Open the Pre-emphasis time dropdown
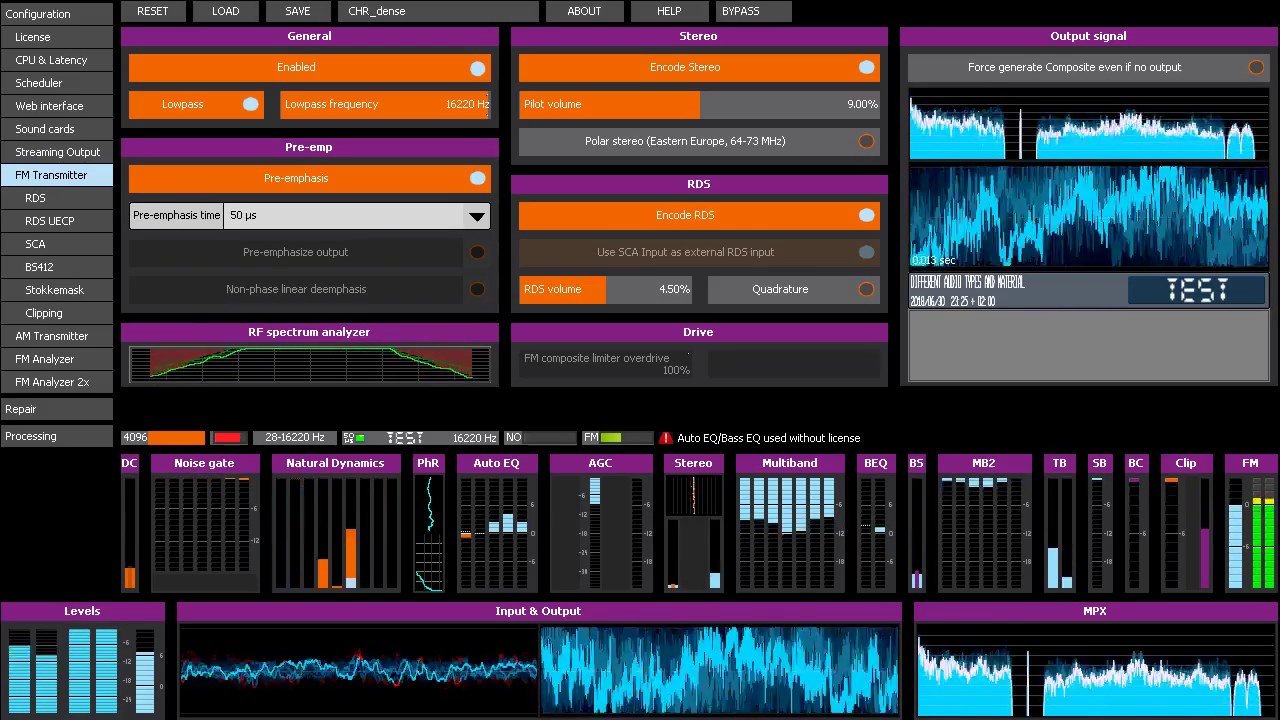Viewport: 1280px width, 720px height. point(476,216)
